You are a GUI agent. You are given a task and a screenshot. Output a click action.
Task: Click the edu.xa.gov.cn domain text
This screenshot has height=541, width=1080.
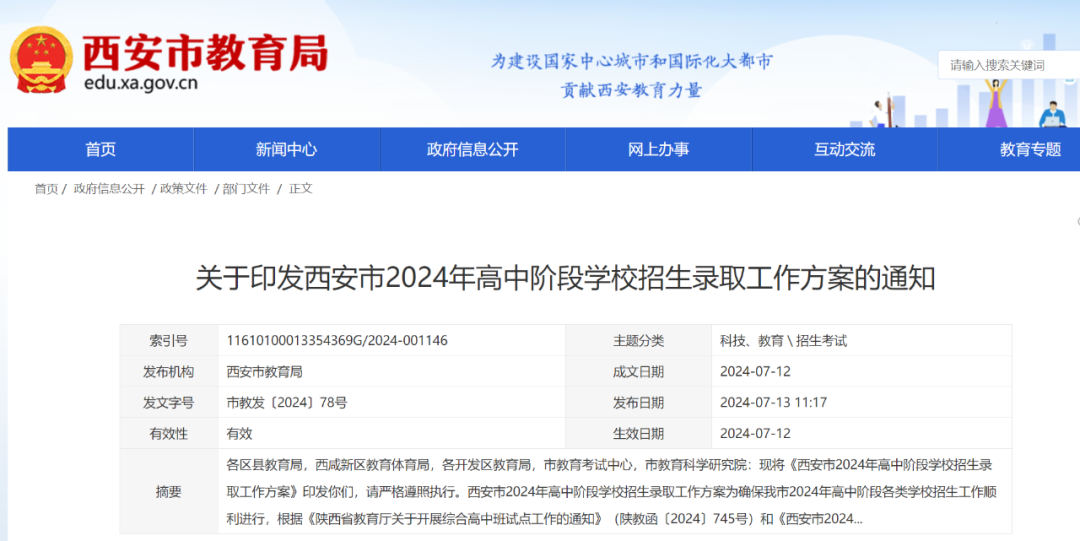click(x=141, y=84)
